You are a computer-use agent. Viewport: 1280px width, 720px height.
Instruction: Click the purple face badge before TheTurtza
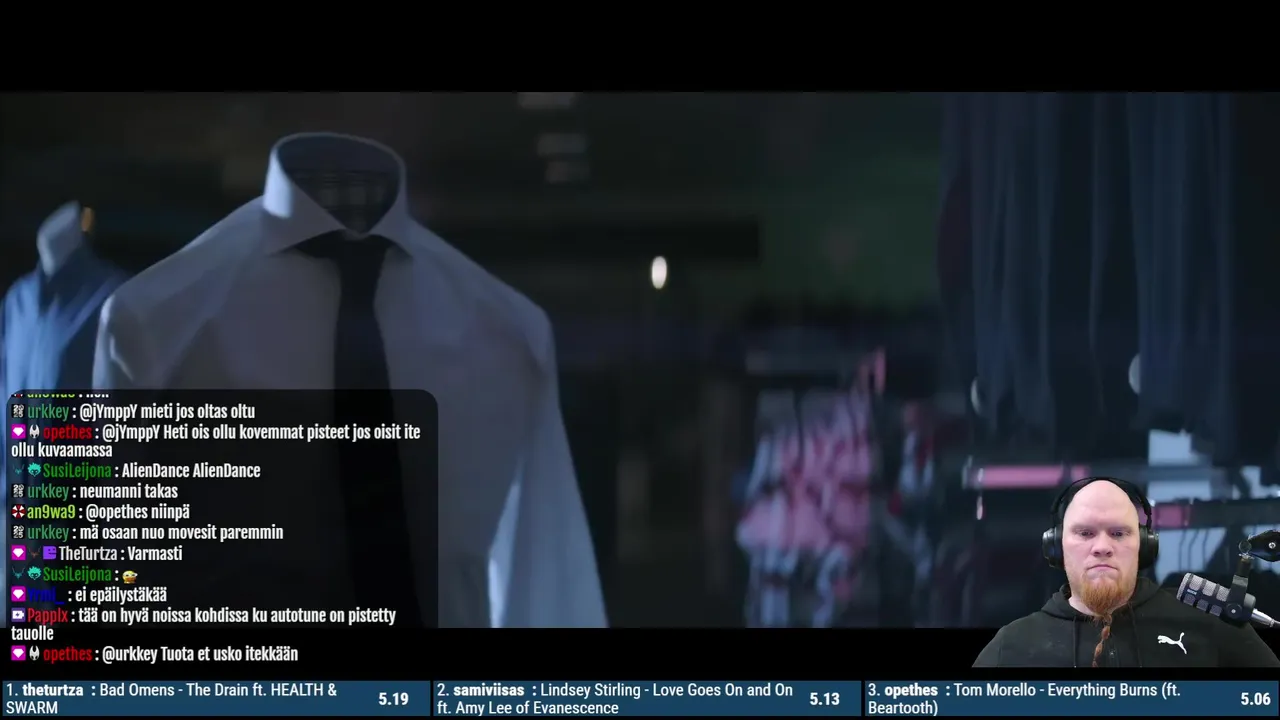49,553
